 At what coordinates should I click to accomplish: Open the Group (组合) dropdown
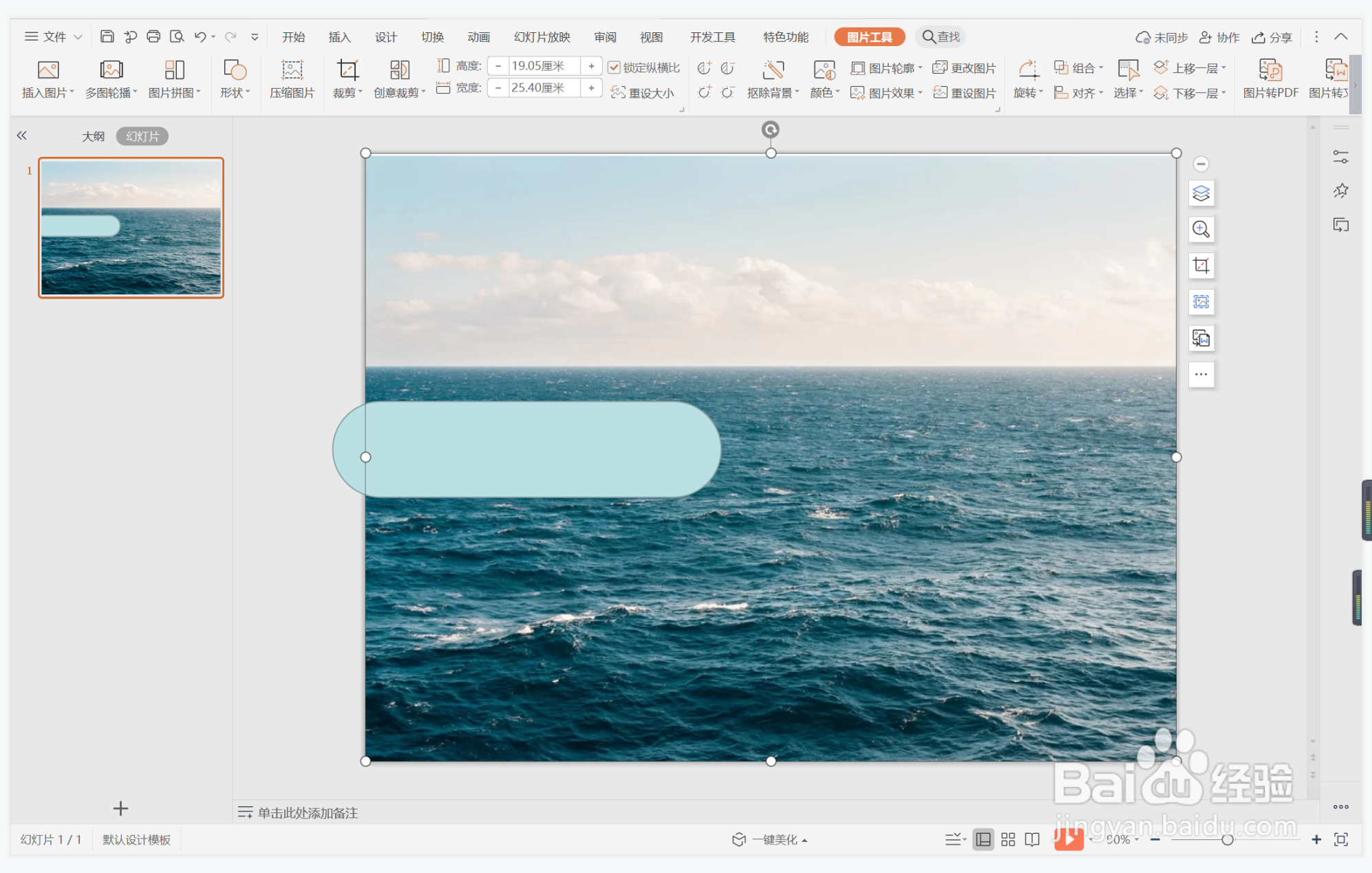tap(1079, 67)
